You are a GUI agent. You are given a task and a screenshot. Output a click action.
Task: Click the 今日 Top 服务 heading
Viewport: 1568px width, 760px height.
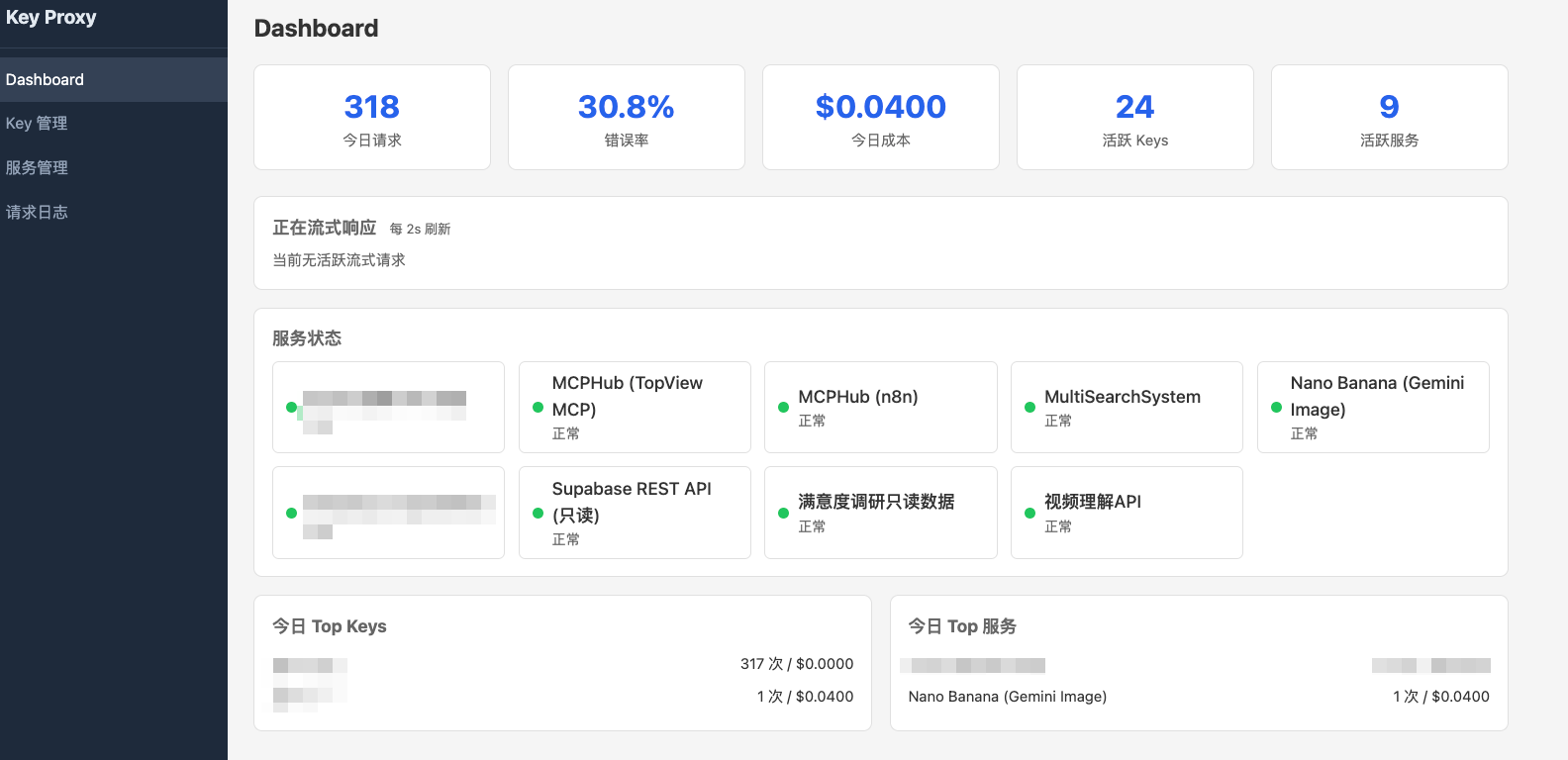click(962, 626)
